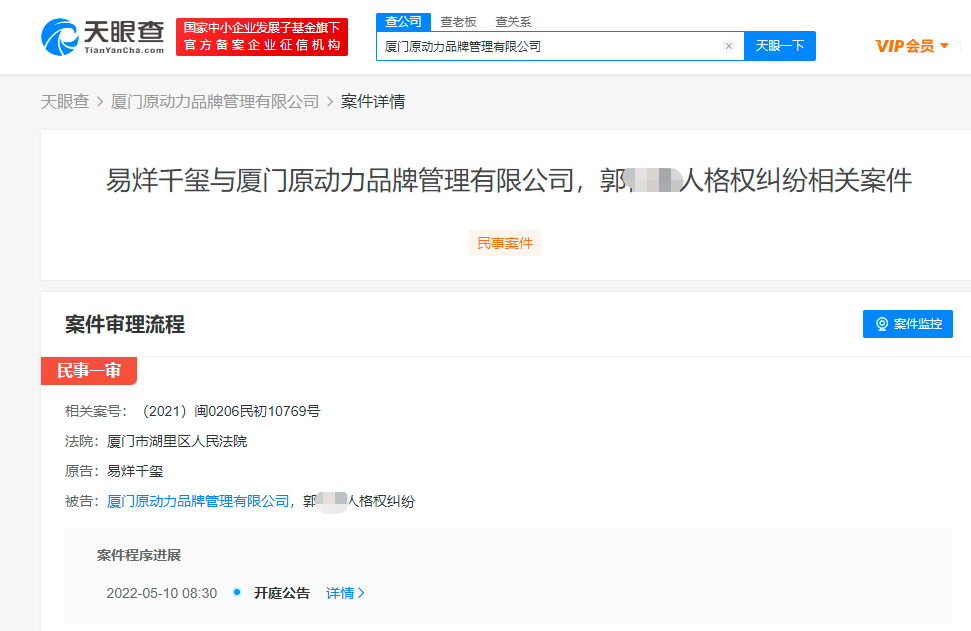Switch to the 查关系 tab

pyautogui.click(x=513, y=22)
